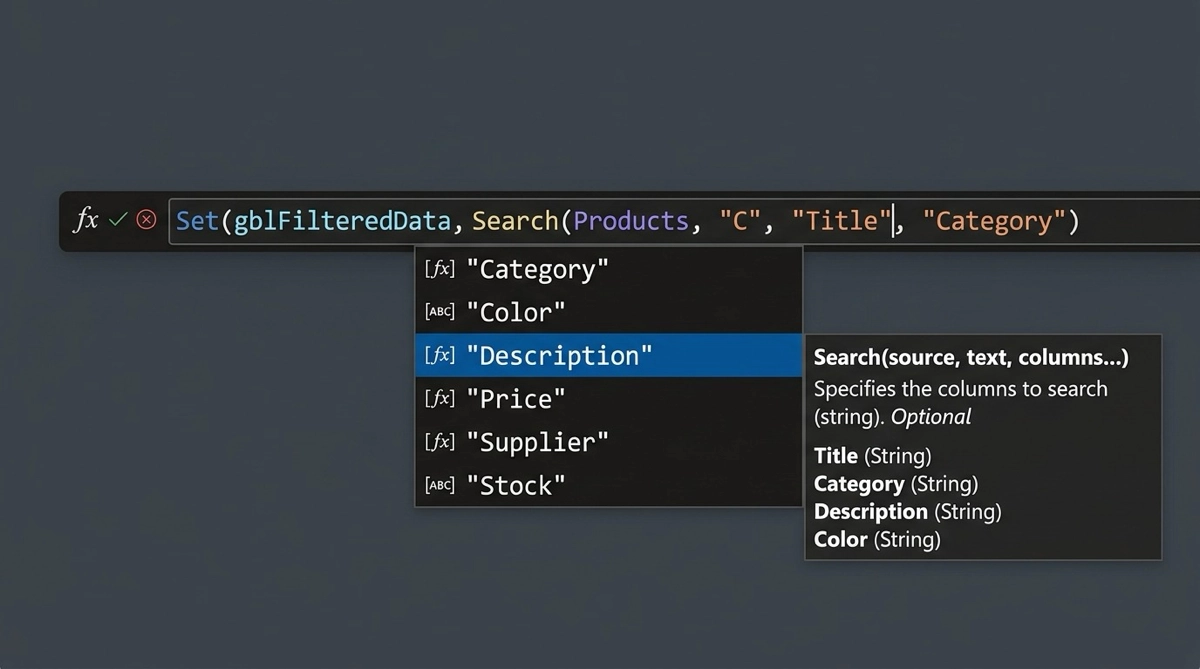Click the ABC icon beside "Stock" suggestion
The image size is (1200, 669).
click(x=439, y=485)
